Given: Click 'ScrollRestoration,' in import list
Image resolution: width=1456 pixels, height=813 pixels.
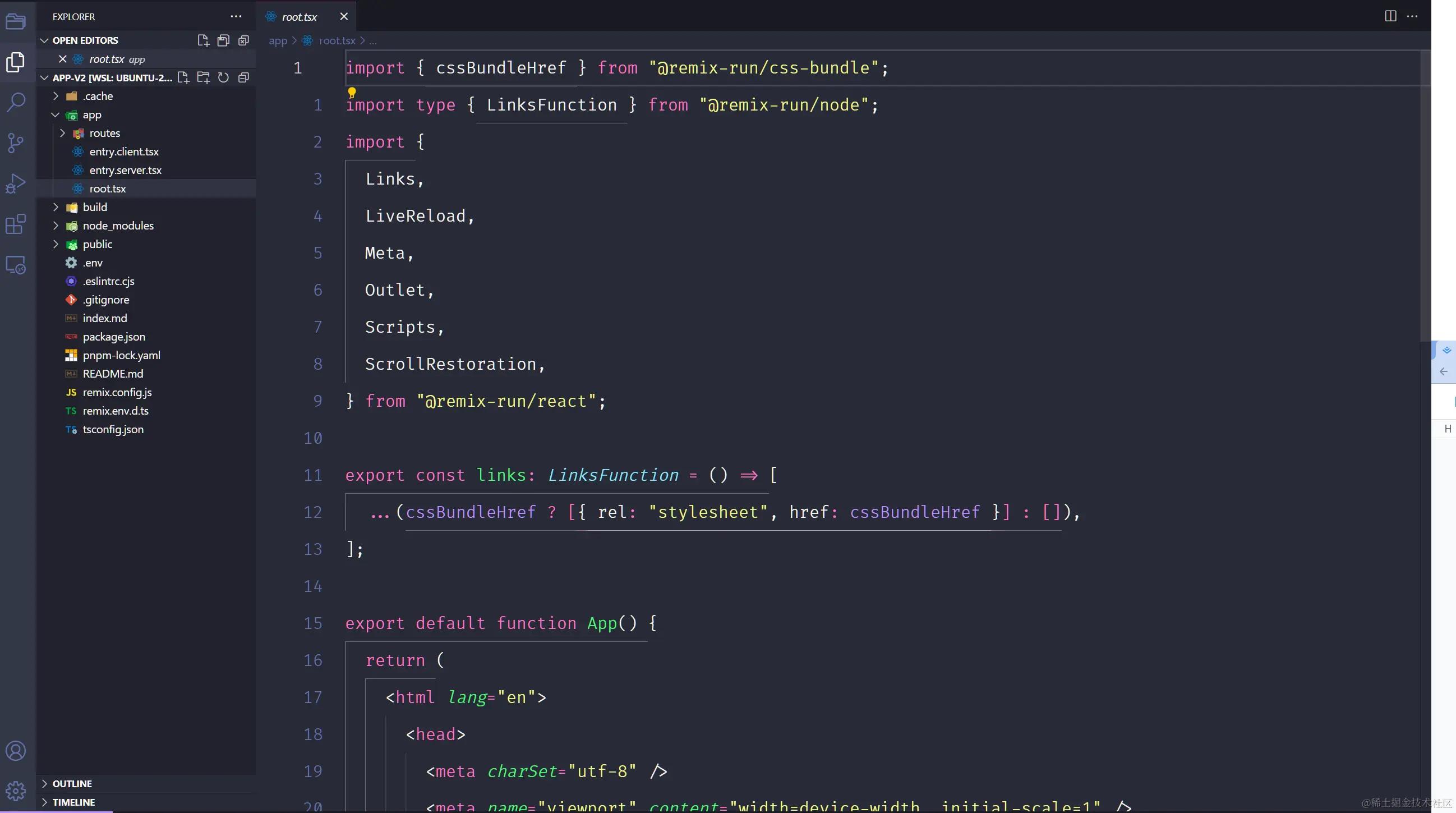Looking at the screenshot, I should 455,364.
